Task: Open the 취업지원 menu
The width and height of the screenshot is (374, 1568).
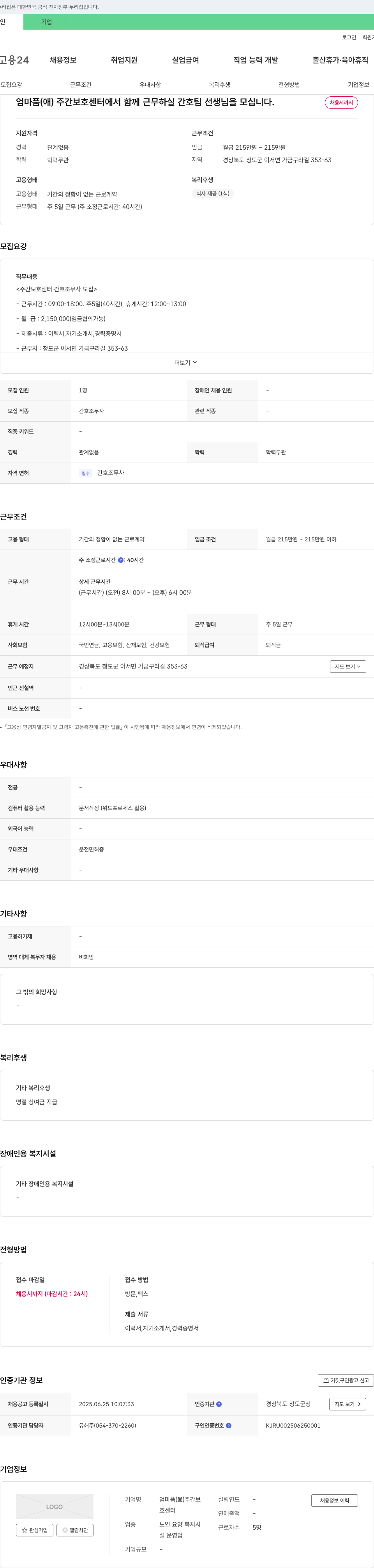Action: click(124, 60)
